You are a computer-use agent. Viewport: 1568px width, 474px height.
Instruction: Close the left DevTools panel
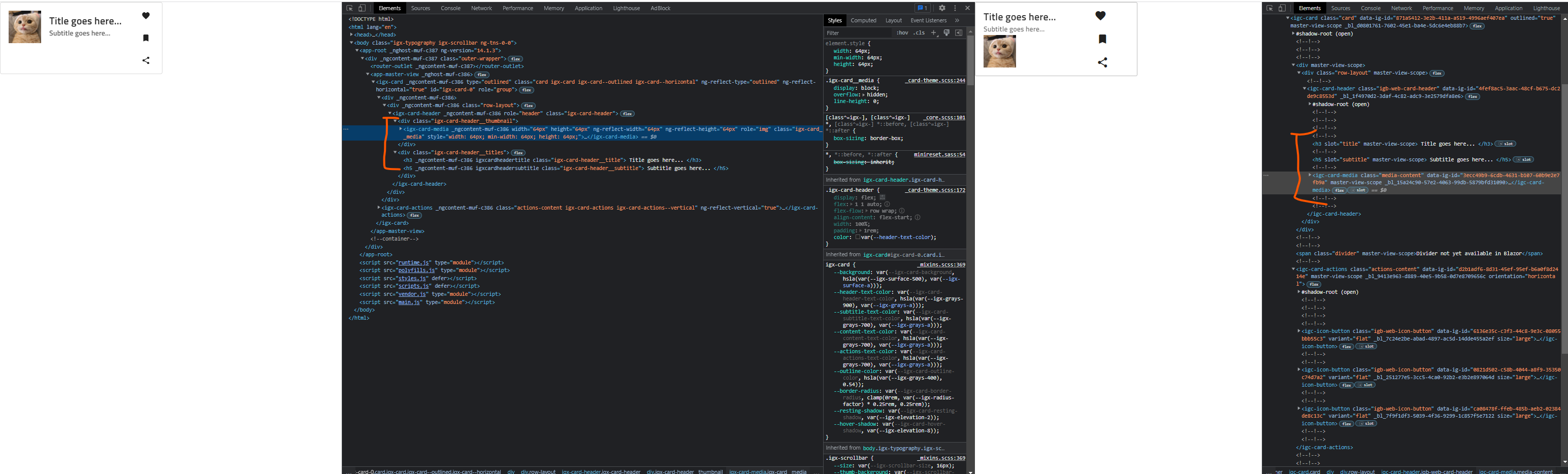pyautogui.click(x=967, y=8)
